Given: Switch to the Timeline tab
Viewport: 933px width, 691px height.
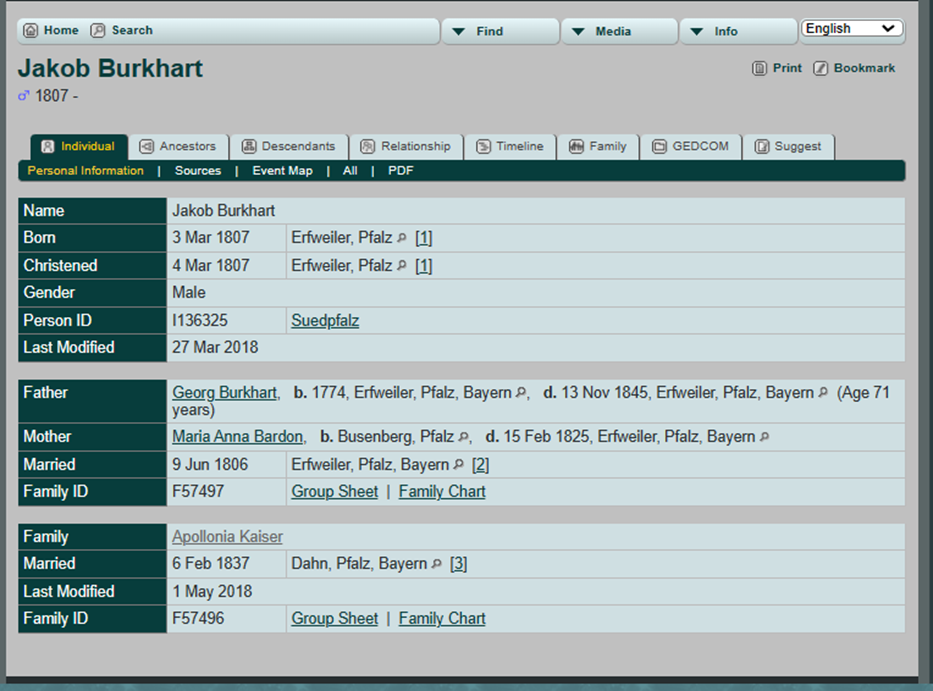Looking at the screenshot, I should (x=510, y=146).
